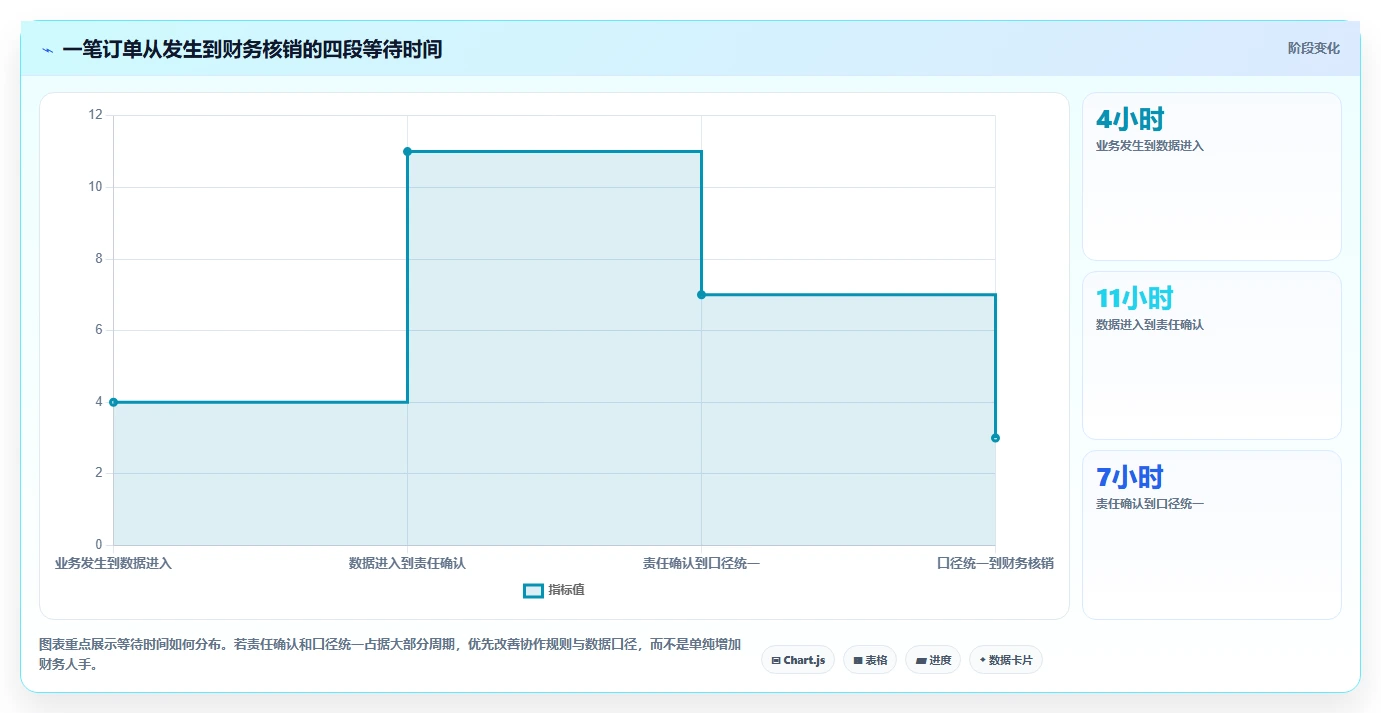
Task: Click x-axis label 业务发生到数据进入
Action: (x=113, y=564)
